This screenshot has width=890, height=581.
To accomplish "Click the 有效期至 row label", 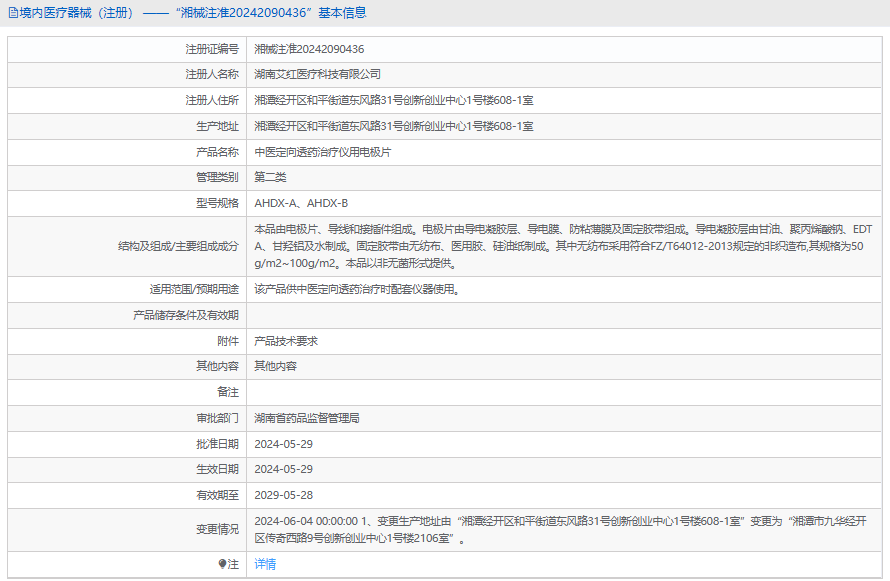I will pyautogui.click(x=217, y=495).
